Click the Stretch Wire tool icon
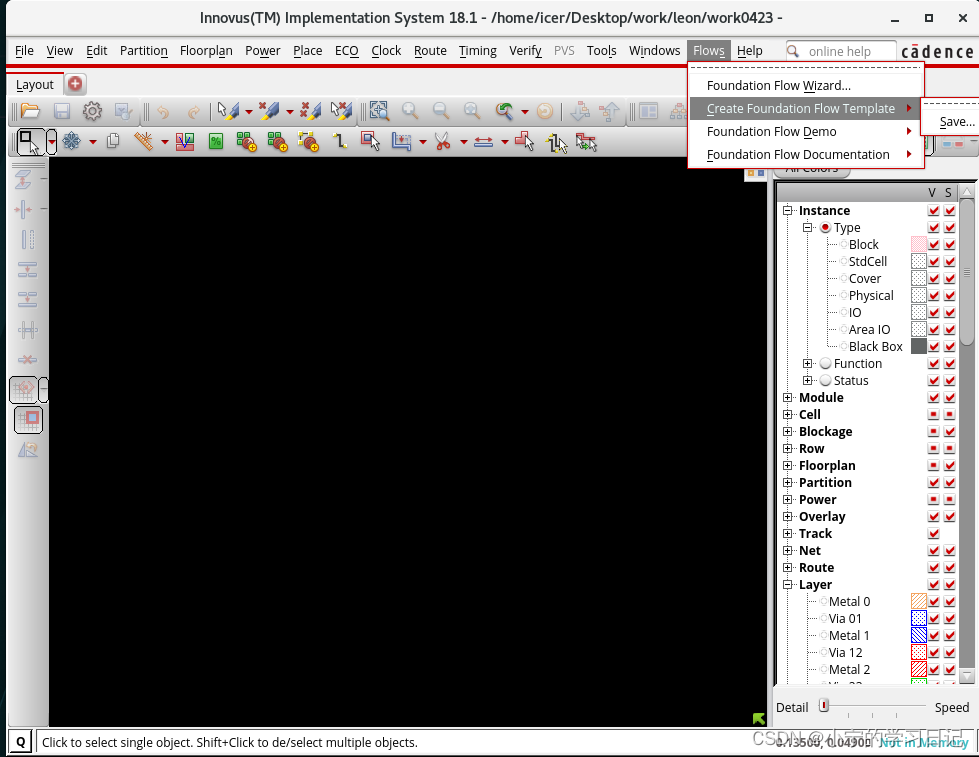979x757 pixels. point(484,142)
